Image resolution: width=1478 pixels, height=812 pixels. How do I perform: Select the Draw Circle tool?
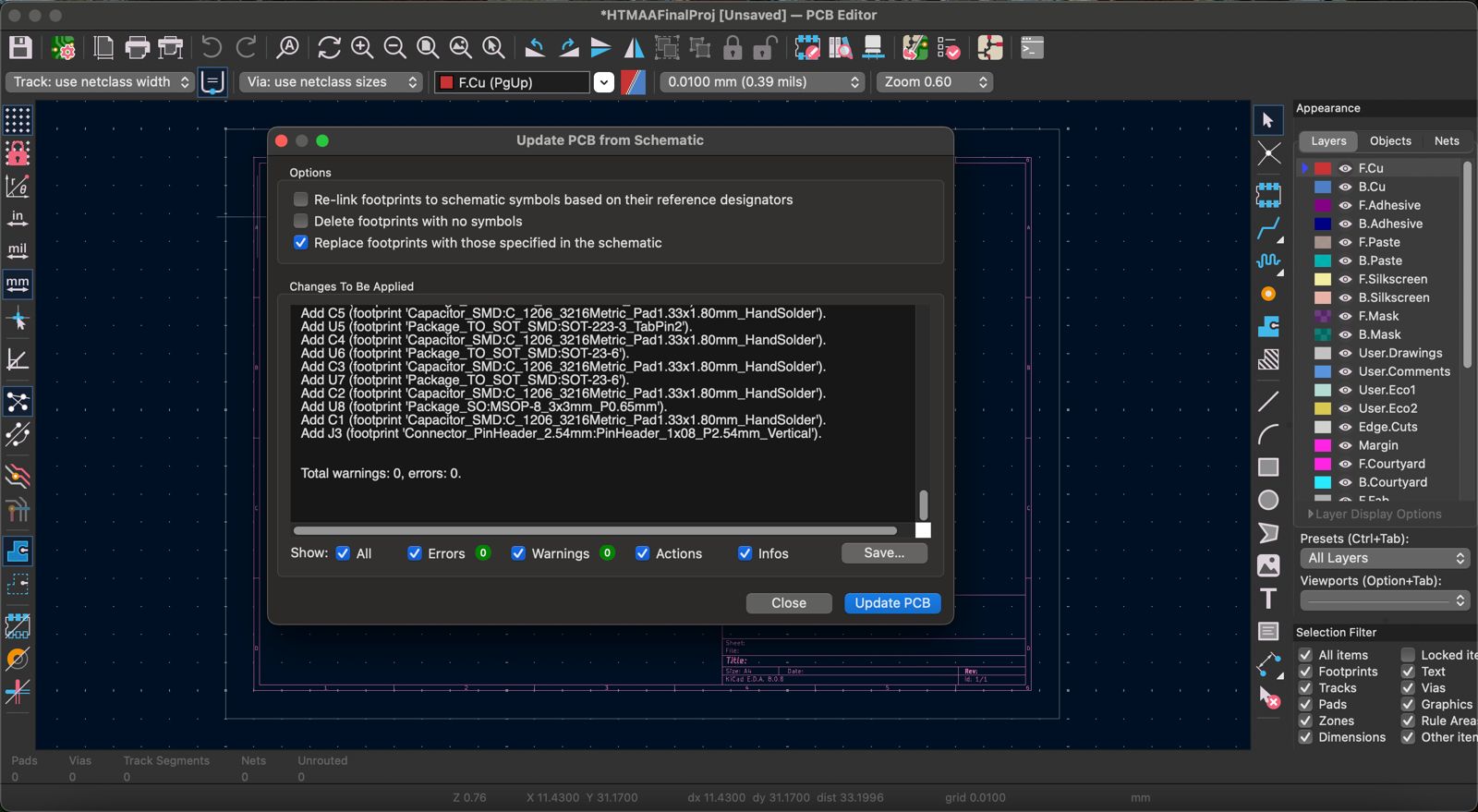tap(1268, 500)
